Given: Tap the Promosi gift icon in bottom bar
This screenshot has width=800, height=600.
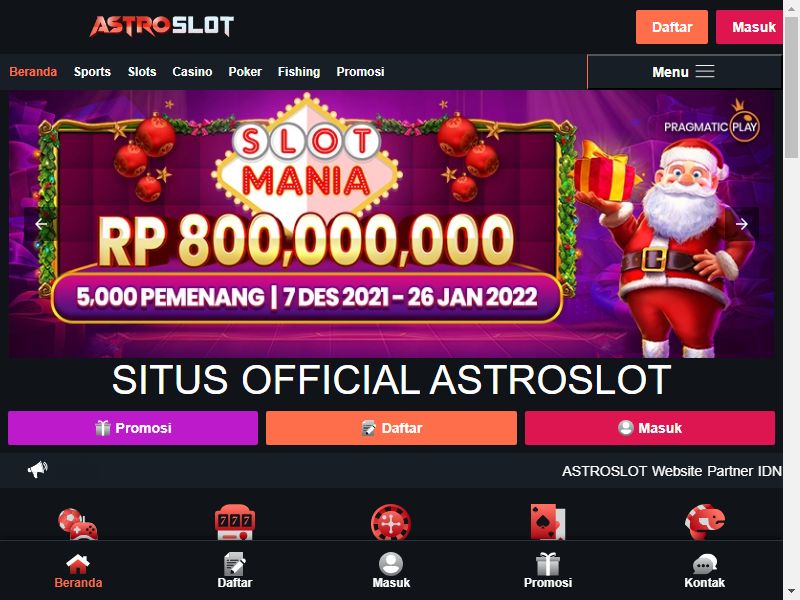Looking at the screenshot, I should (548, 564).
